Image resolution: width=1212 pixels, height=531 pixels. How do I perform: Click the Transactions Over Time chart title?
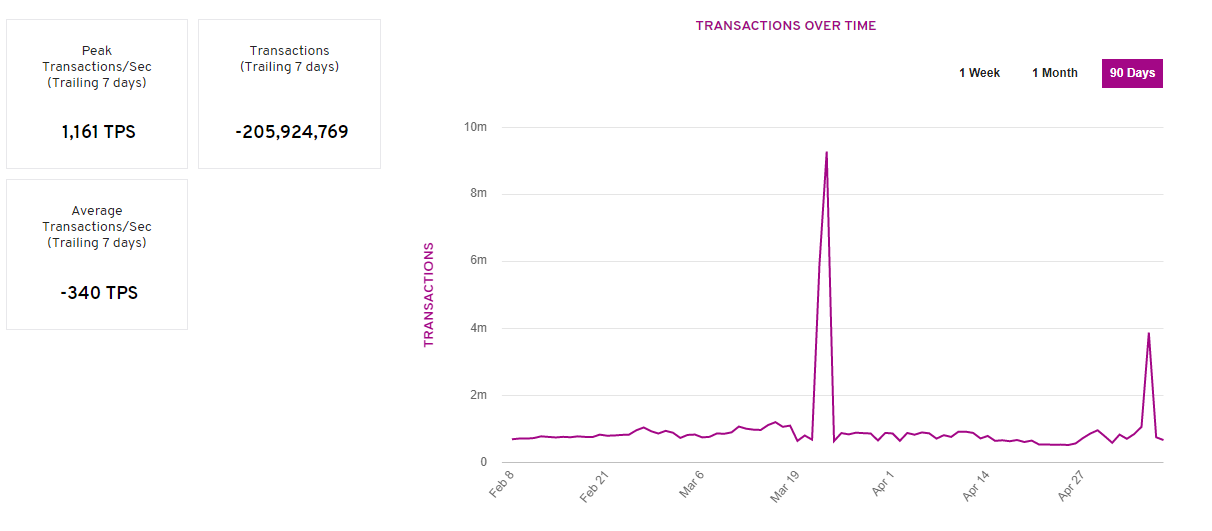(785, 26)
